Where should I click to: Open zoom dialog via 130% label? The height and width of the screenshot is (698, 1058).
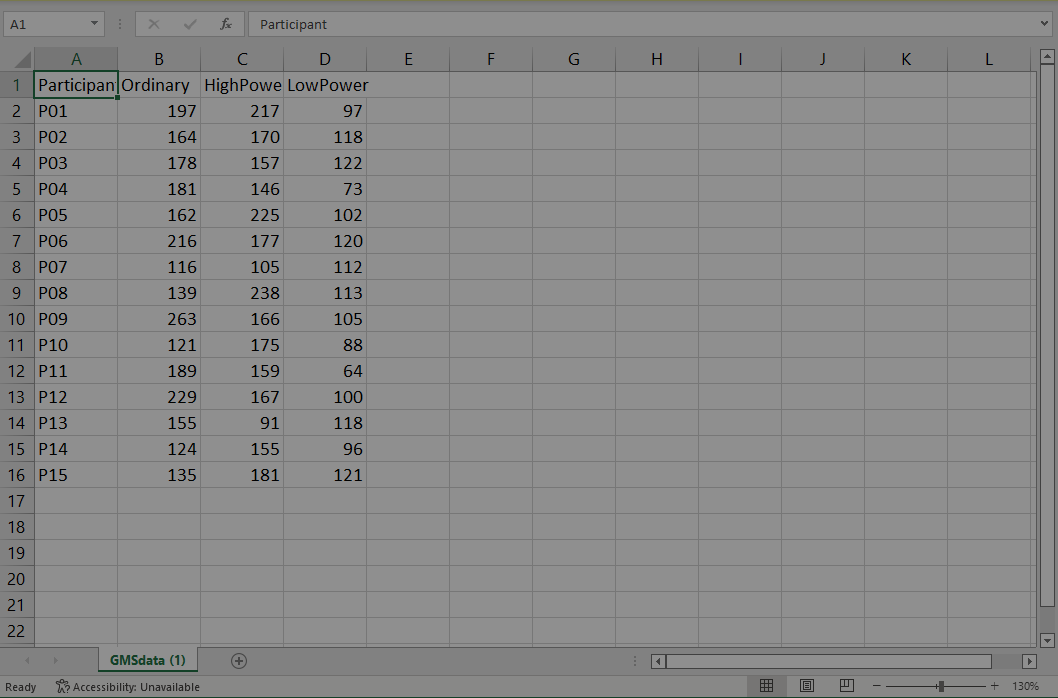point(1026,686)
